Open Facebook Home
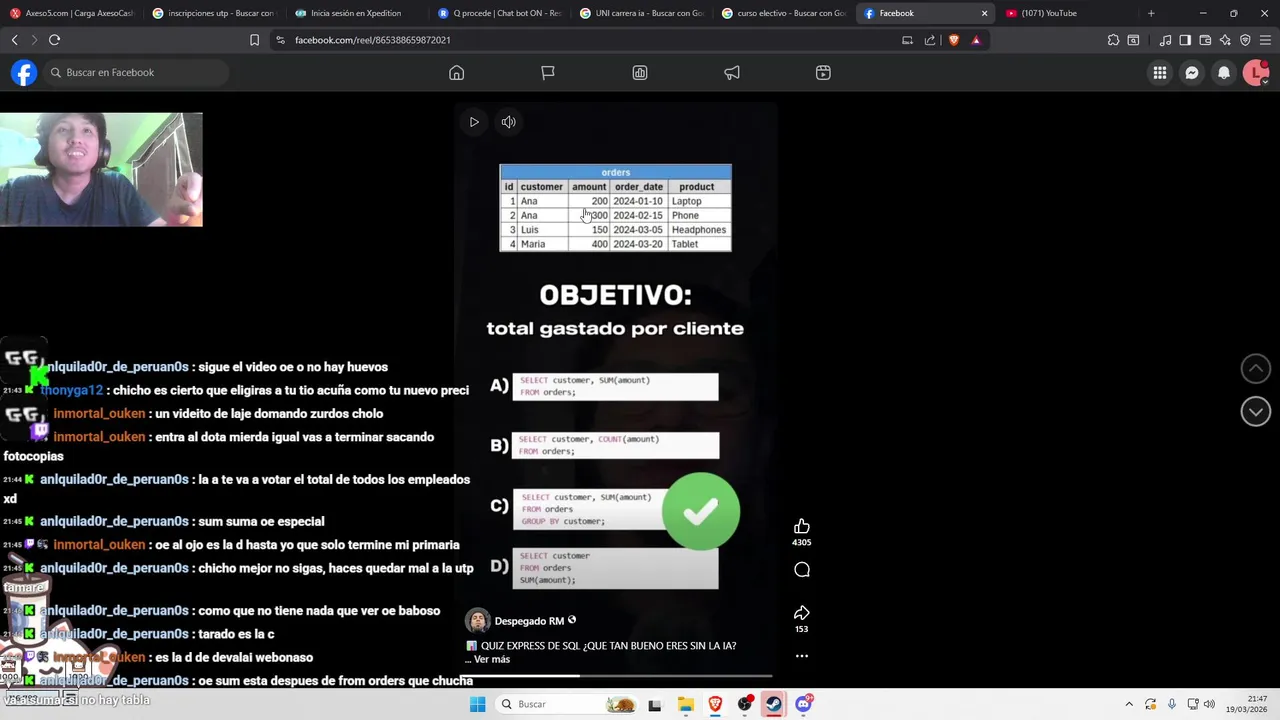Screen dimensions: 1280x720 click(x=456, y=73)
